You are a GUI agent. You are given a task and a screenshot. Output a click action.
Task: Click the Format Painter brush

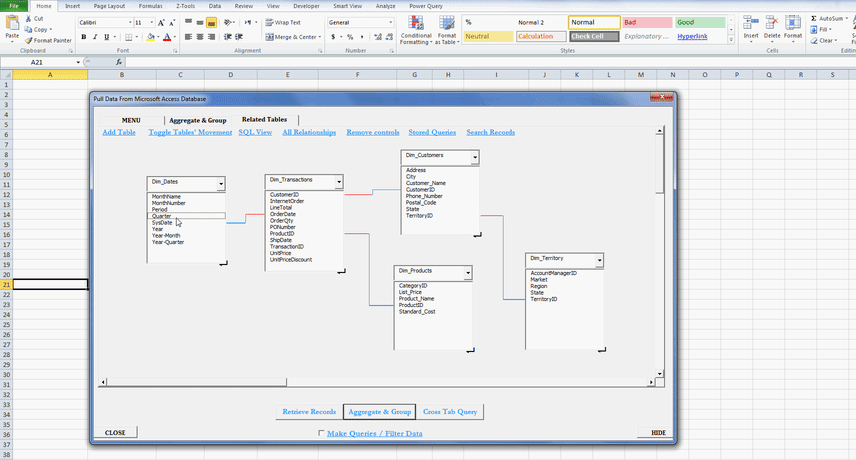pos(29,40)
